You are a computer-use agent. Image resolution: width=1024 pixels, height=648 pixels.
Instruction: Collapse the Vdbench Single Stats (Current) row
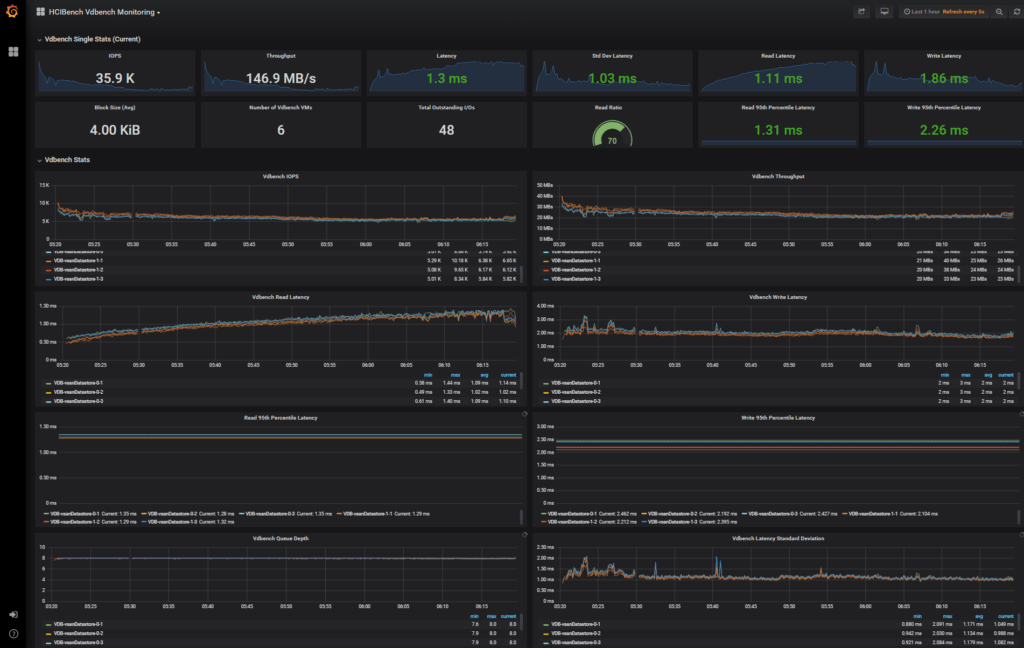pos(91,39)
